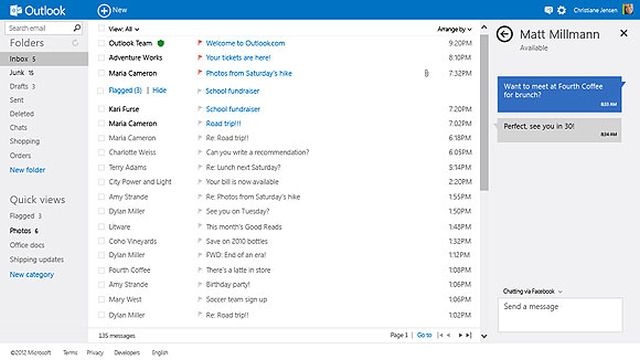Open the settings gear icon
The width and height of the screenshot is (640, 360).
[x=562, y=10]
